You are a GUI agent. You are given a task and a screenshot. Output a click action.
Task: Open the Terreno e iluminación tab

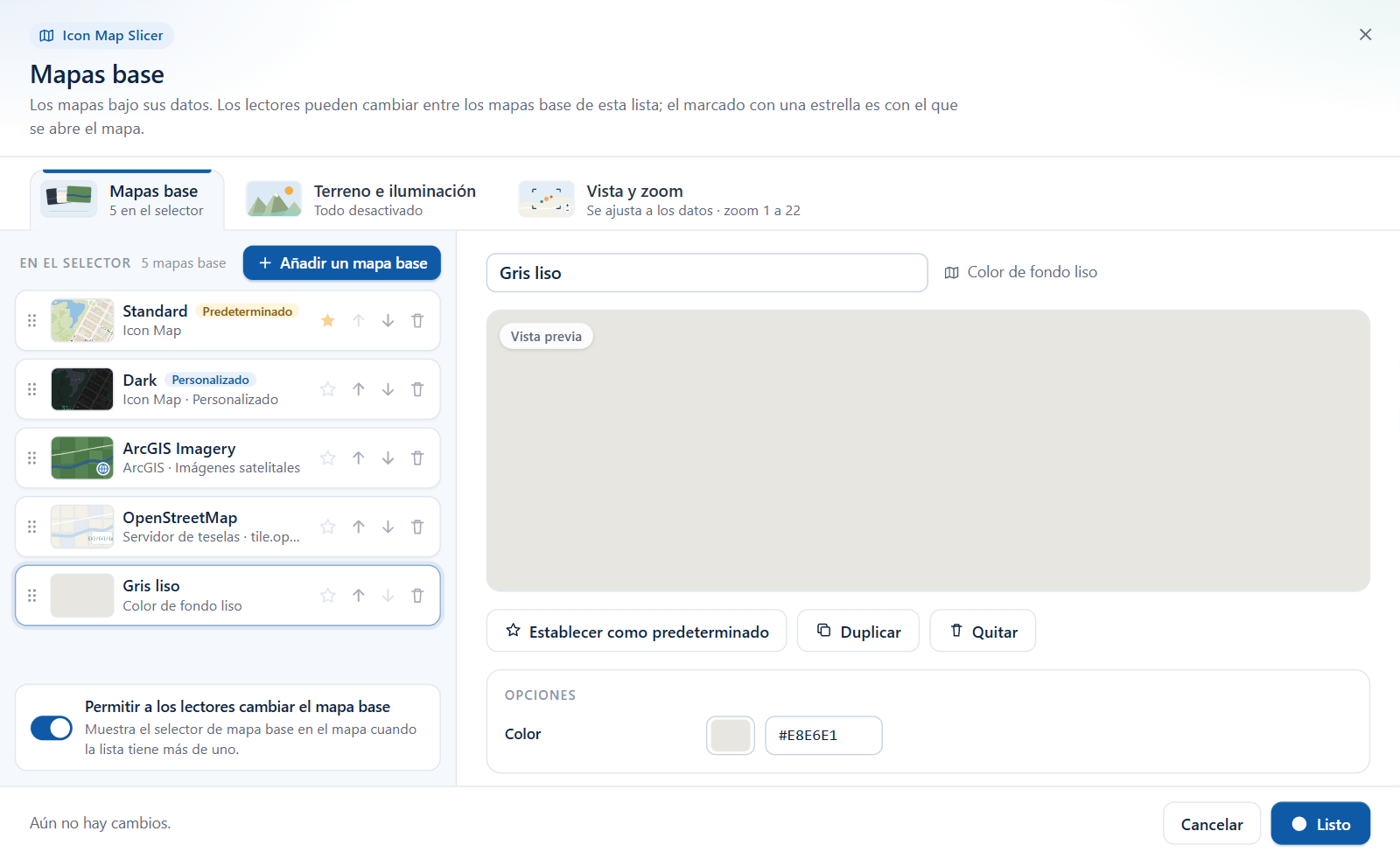point(361,199)
